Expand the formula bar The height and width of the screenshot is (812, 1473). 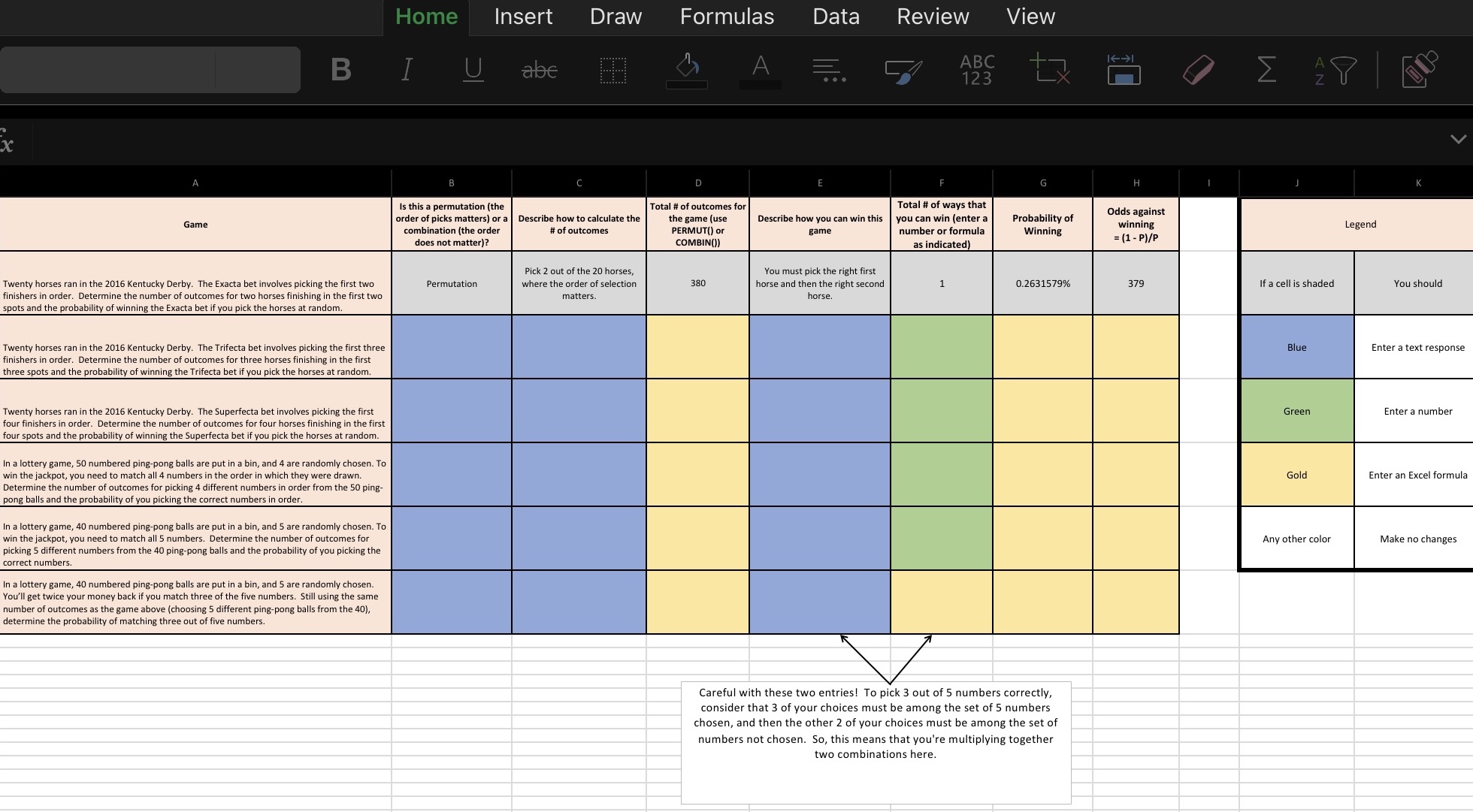(x=1456, y=140)
